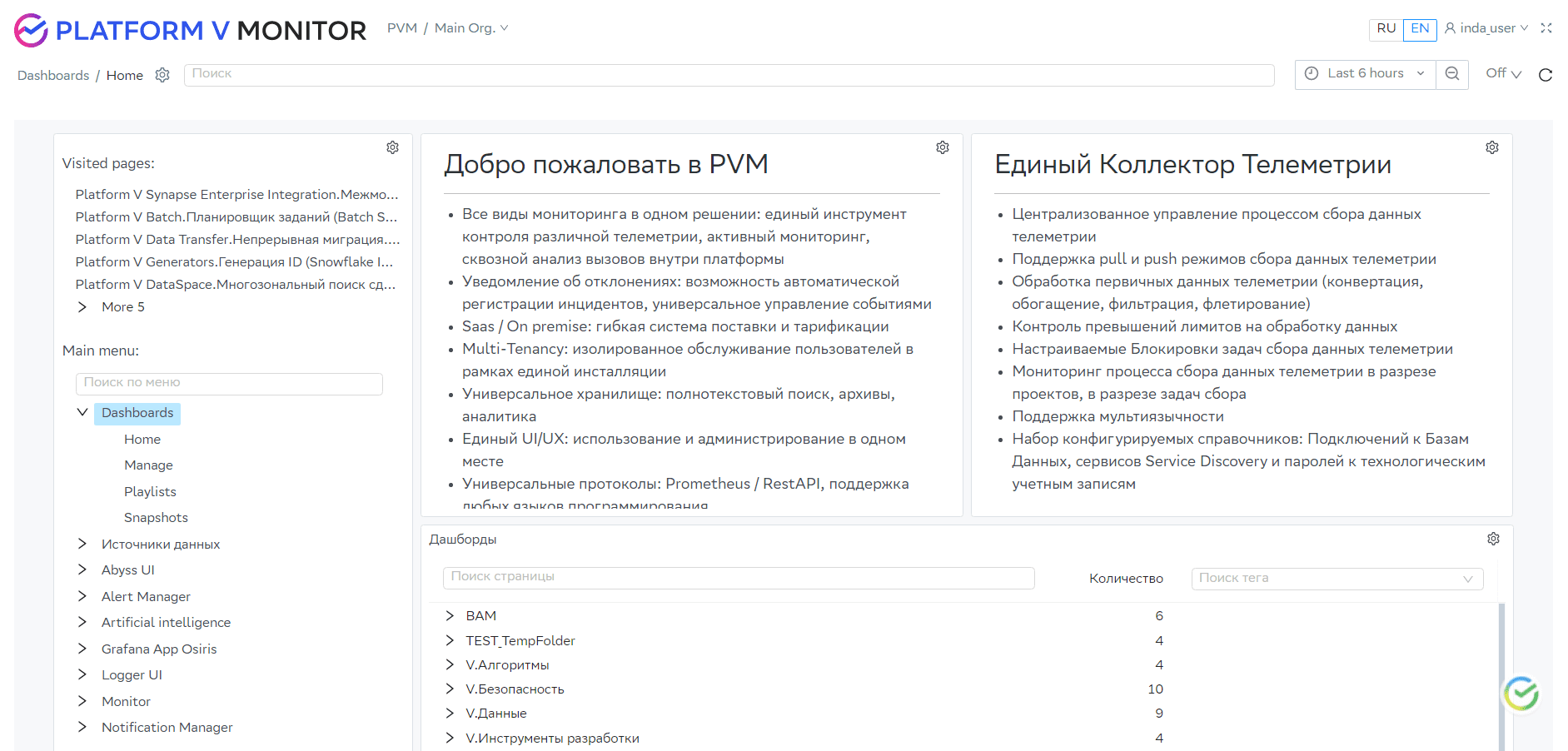Open Дашборды panel settings gear

click(1493, 539)
